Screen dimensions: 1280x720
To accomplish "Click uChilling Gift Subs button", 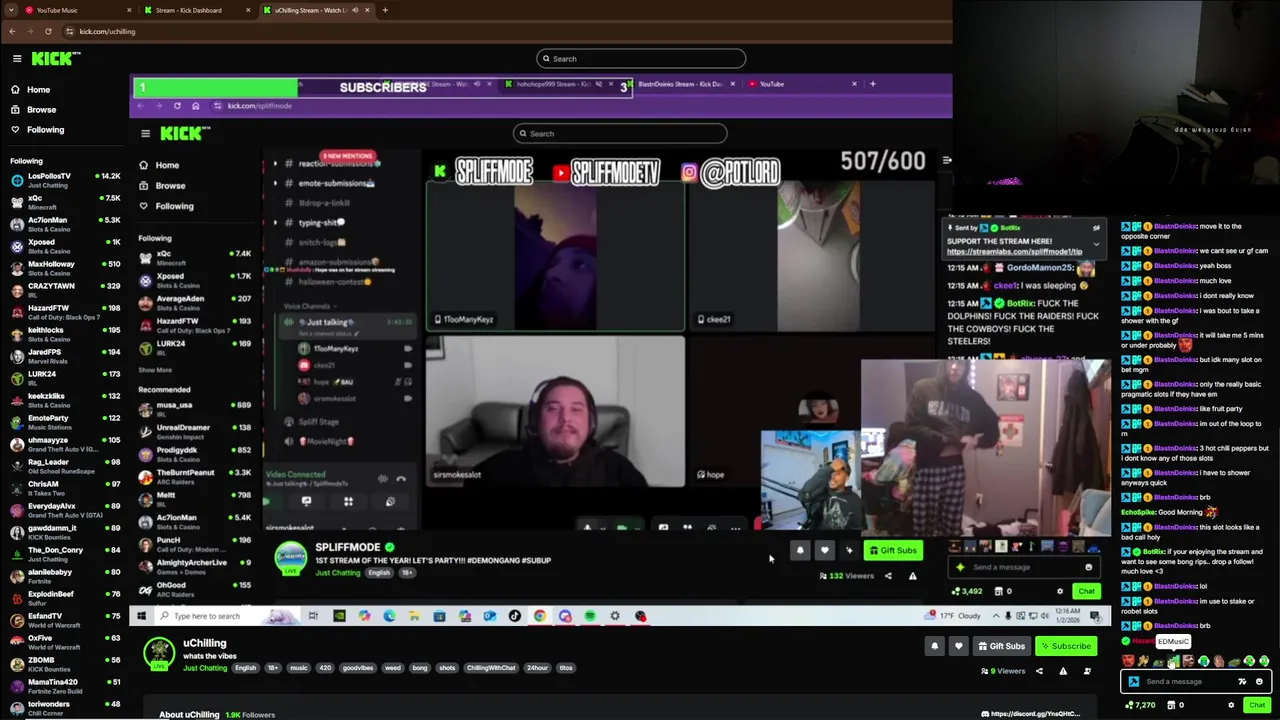I will (1001, 646).
